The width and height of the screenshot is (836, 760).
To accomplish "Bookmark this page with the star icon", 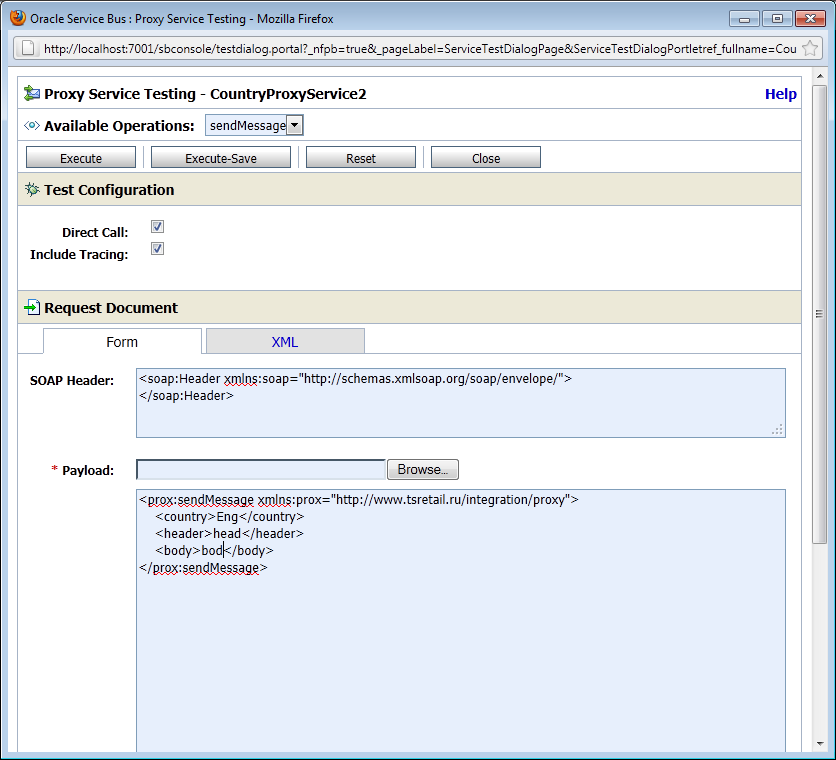I will (810, 49).
